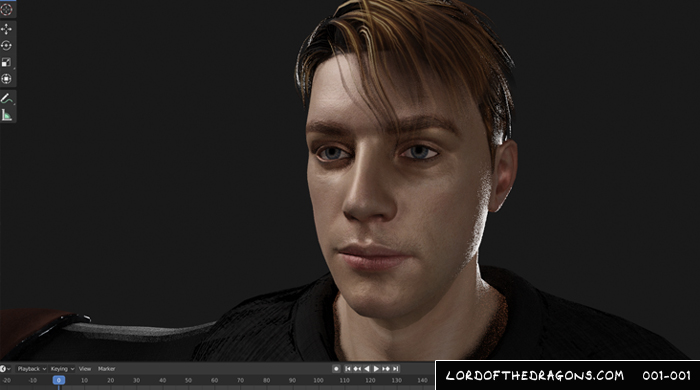Image resolution: width=700 pixels, height=390 pixels.
Task: Open the timeline View menu
Action: 85,369
